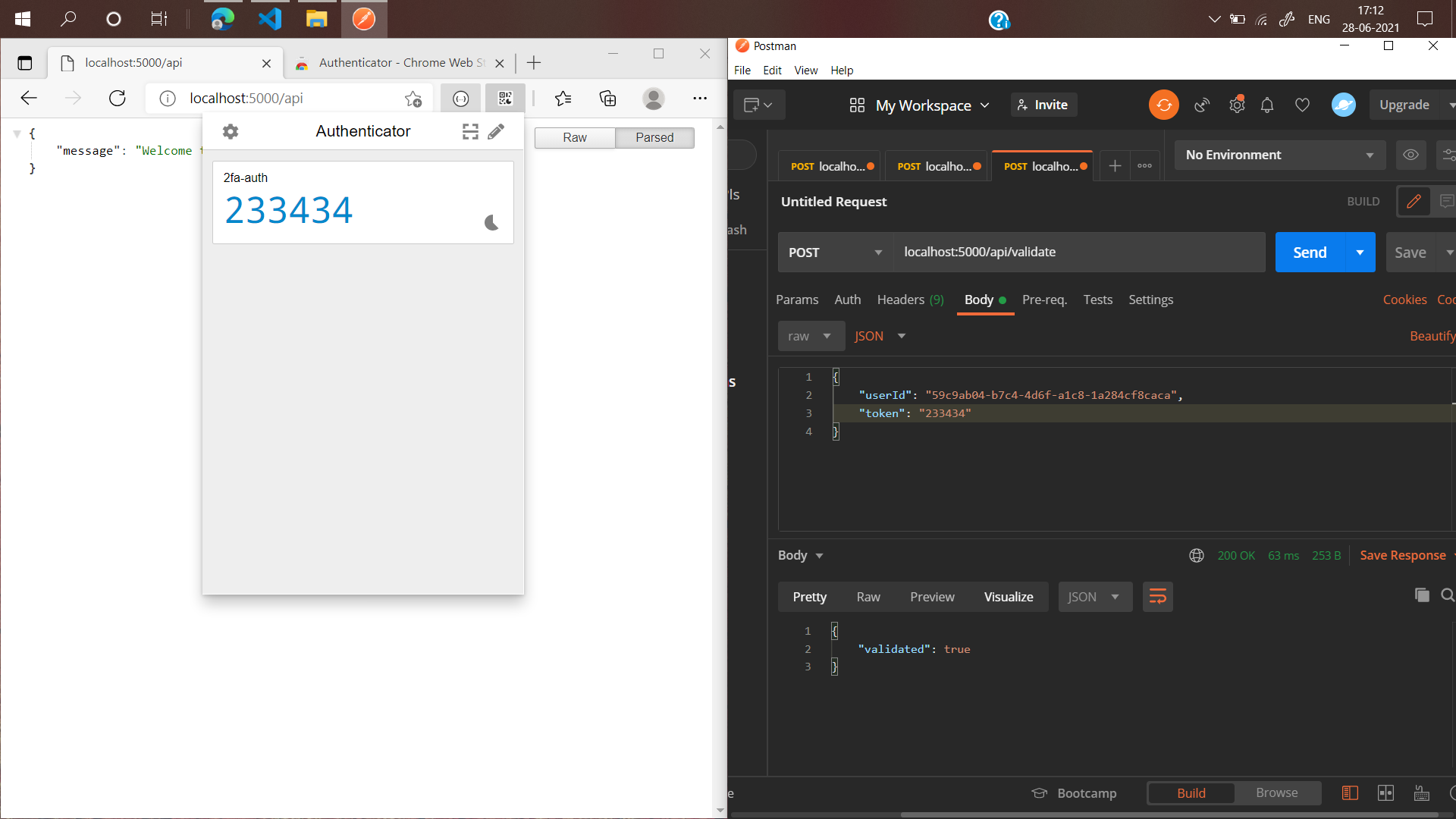Open the QR code scan icon in Edge toolbar
1456x819 pixels.
[x=504, y=98]
